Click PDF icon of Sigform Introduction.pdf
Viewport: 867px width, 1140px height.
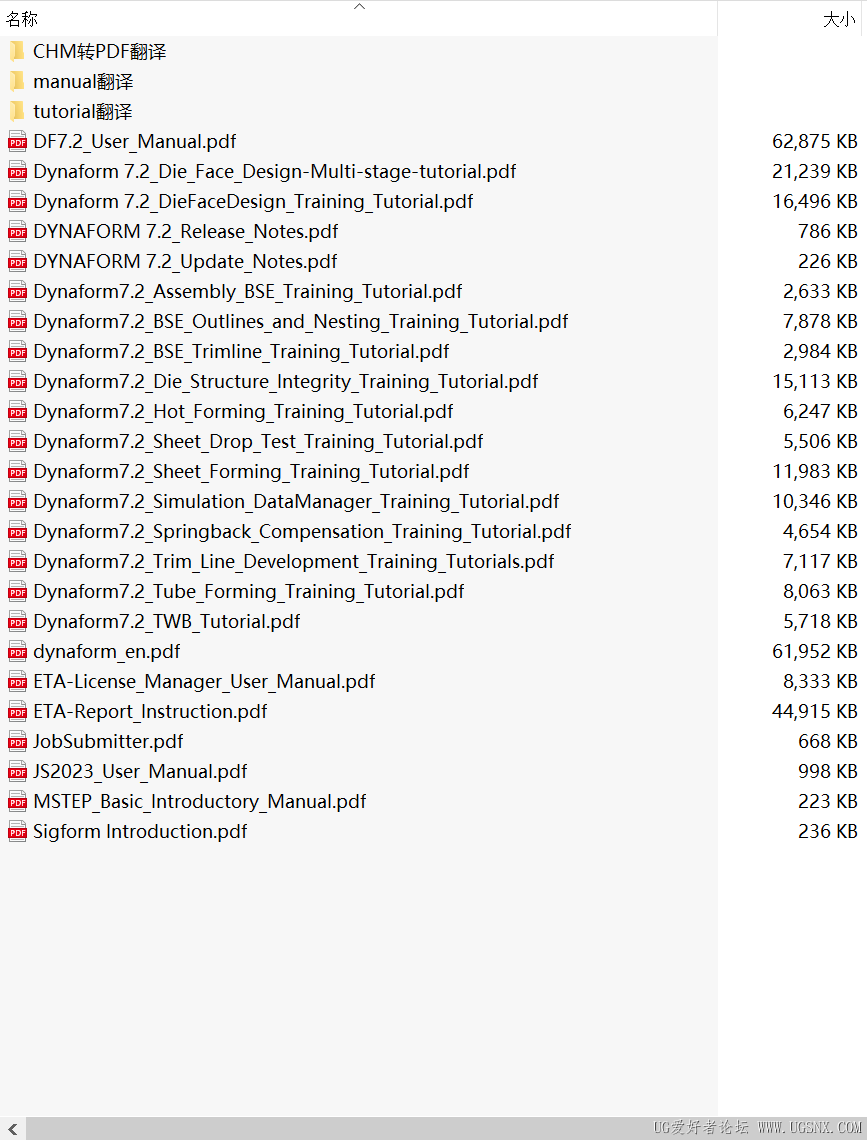click(x=17, y=832)
